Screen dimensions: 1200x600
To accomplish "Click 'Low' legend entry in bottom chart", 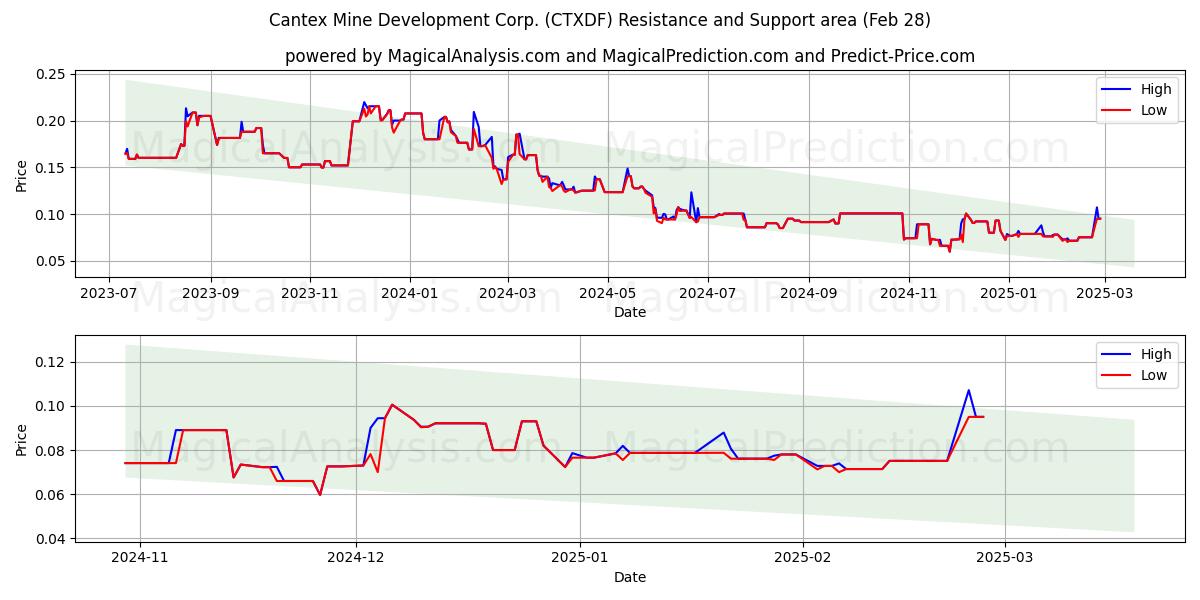I will 1154,374.
